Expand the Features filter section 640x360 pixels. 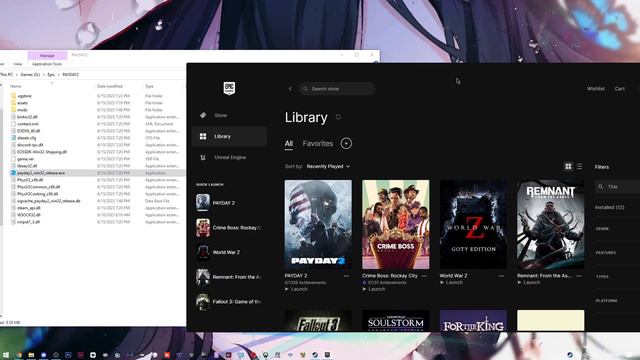606,253
